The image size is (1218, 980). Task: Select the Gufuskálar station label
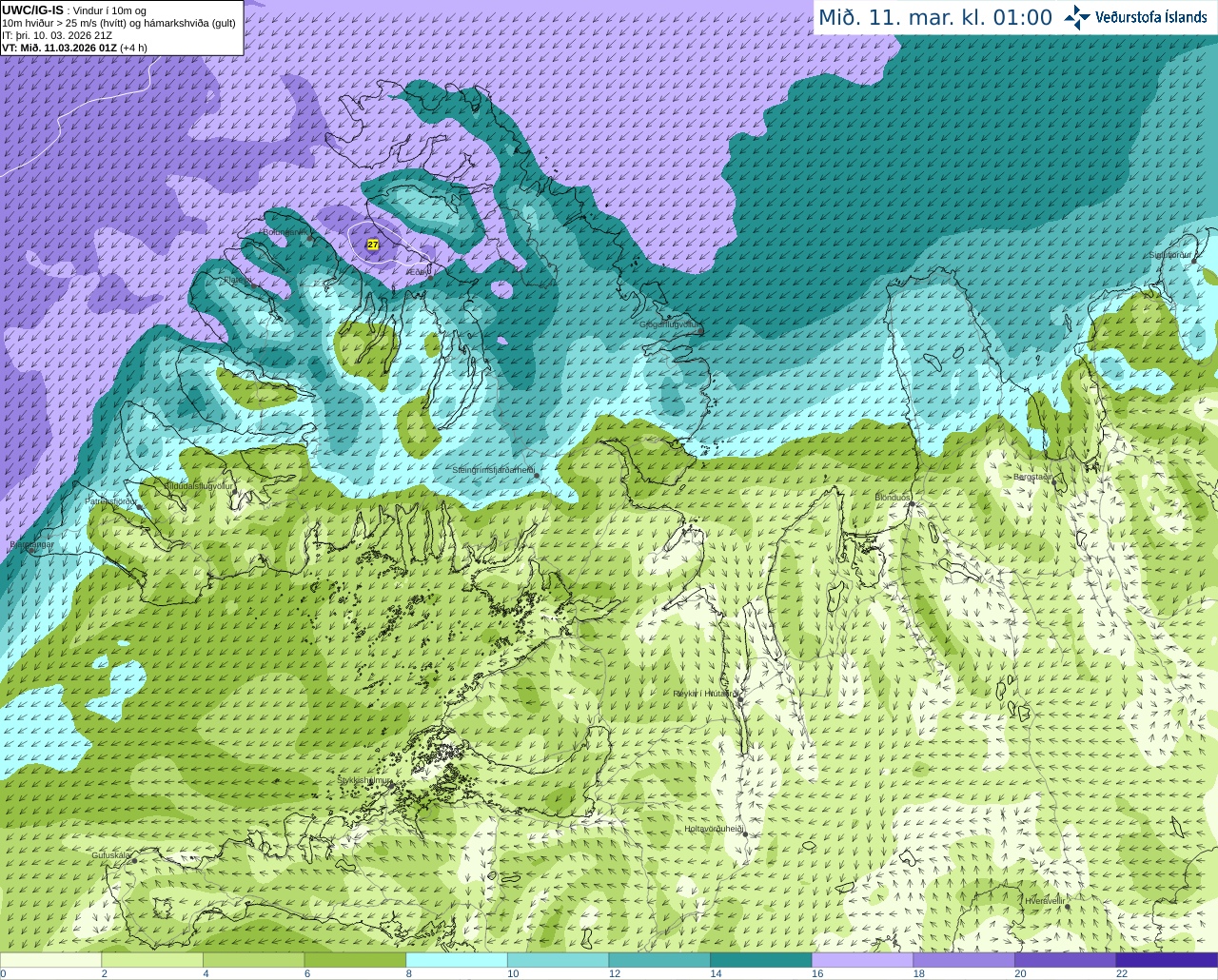pyautogui.click(x=110, y=855)
